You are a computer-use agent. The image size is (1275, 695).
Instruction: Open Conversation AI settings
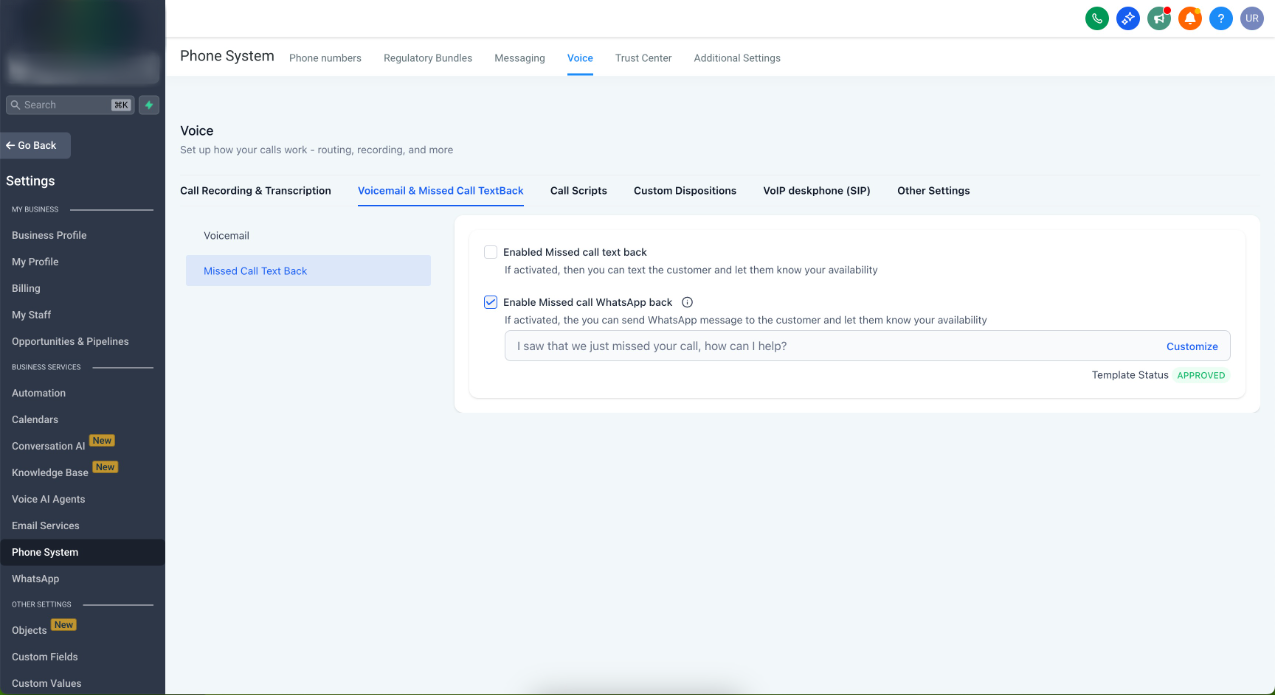(x=49, y=446)
